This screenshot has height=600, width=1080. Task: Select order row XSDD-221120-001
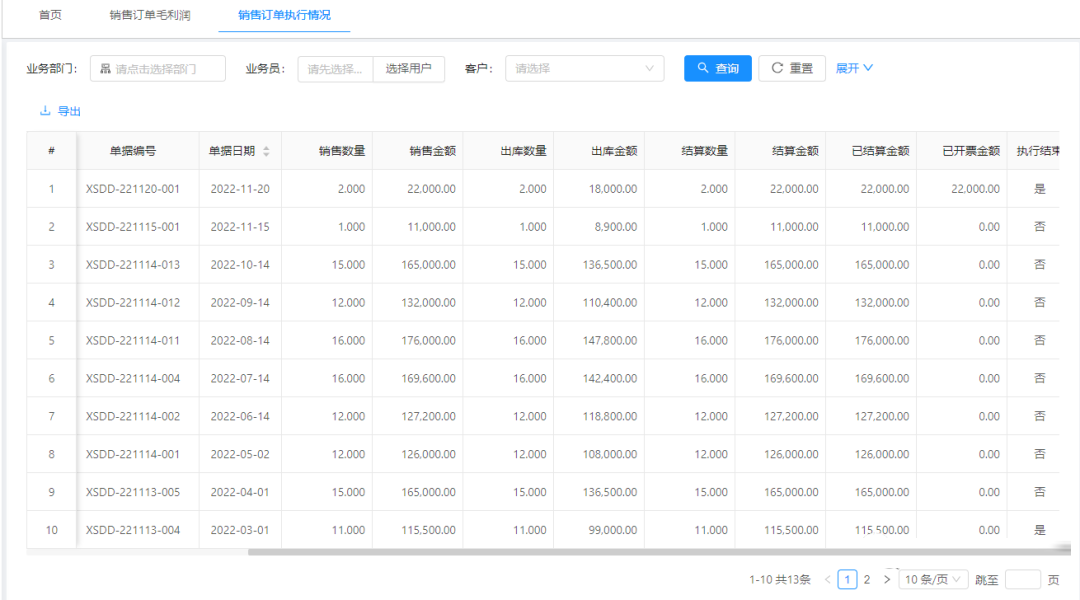[133, 189]
